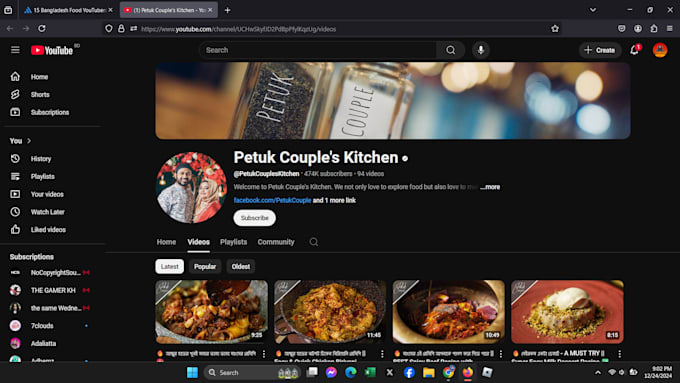680x383 pixels.
Task: Open a new browser tab
Action: pyautogui.click(x=227, y=10)
